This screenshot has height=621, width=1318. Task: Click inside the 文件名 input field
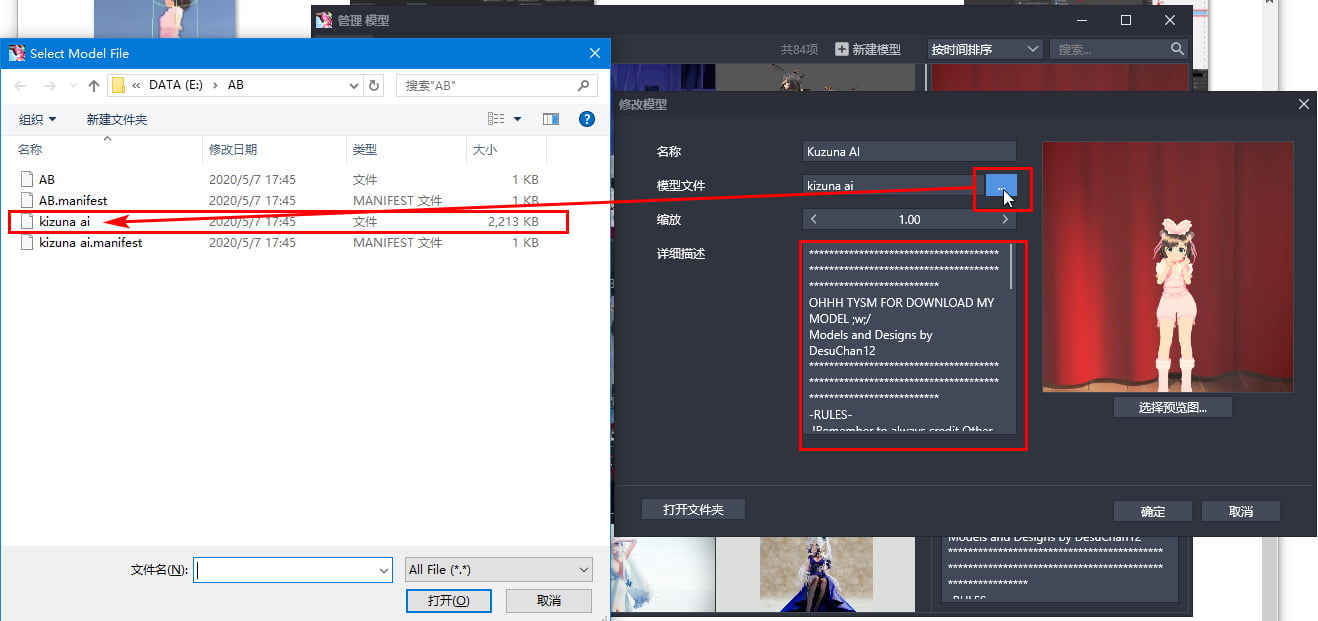tap(291, 569)
